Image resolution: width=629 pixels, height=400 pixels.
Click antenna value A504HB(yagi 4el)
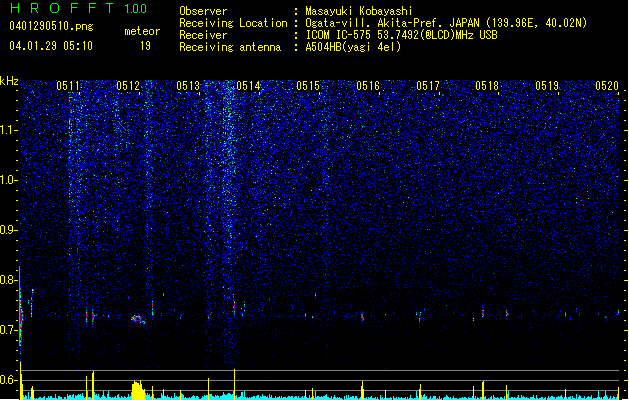pyautogui.click(x=353, y=47)
